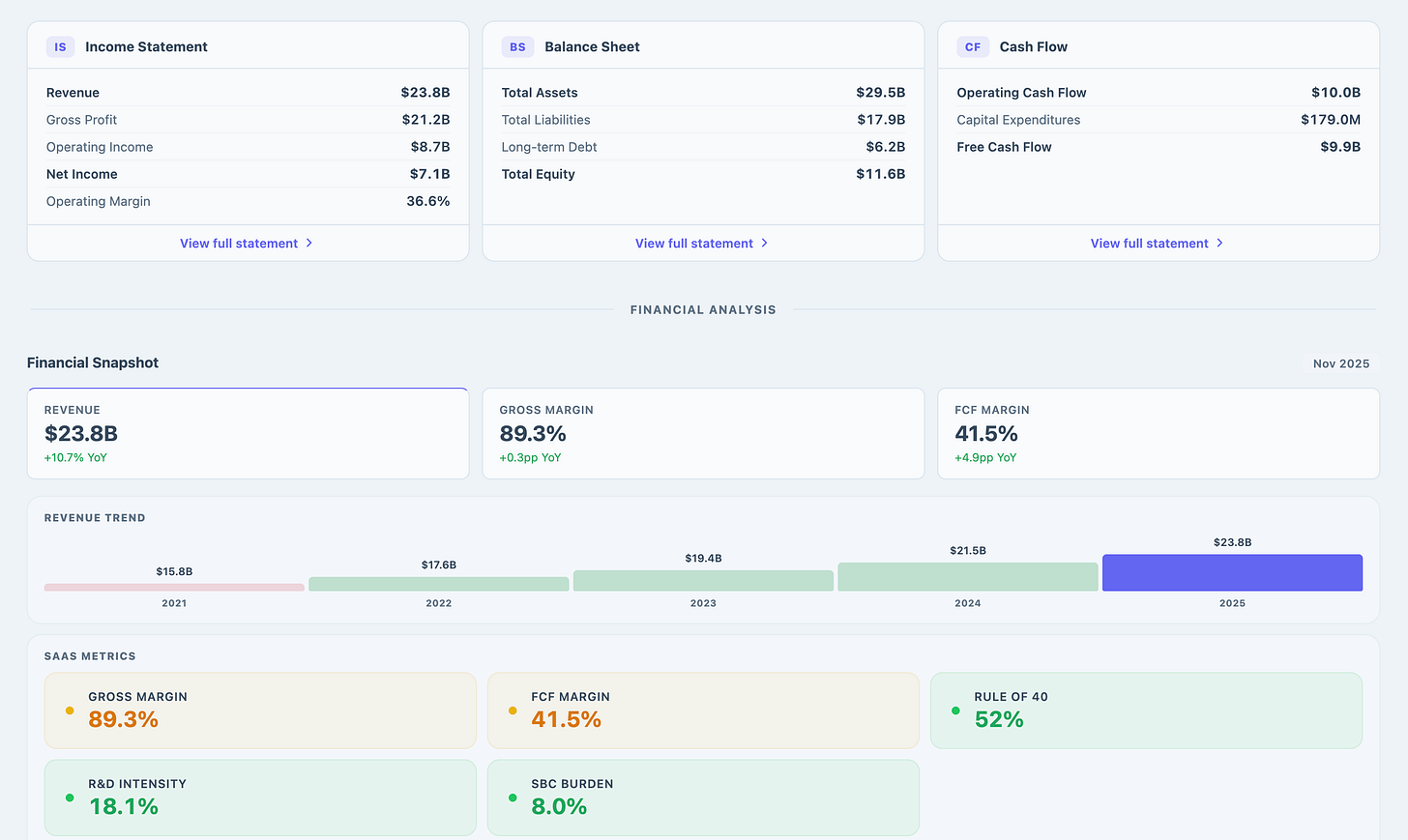This screenshot has width=1408, height=840.
Task: Click the Operating Cash Flow value $10.0B
Action: point(1336,93)
